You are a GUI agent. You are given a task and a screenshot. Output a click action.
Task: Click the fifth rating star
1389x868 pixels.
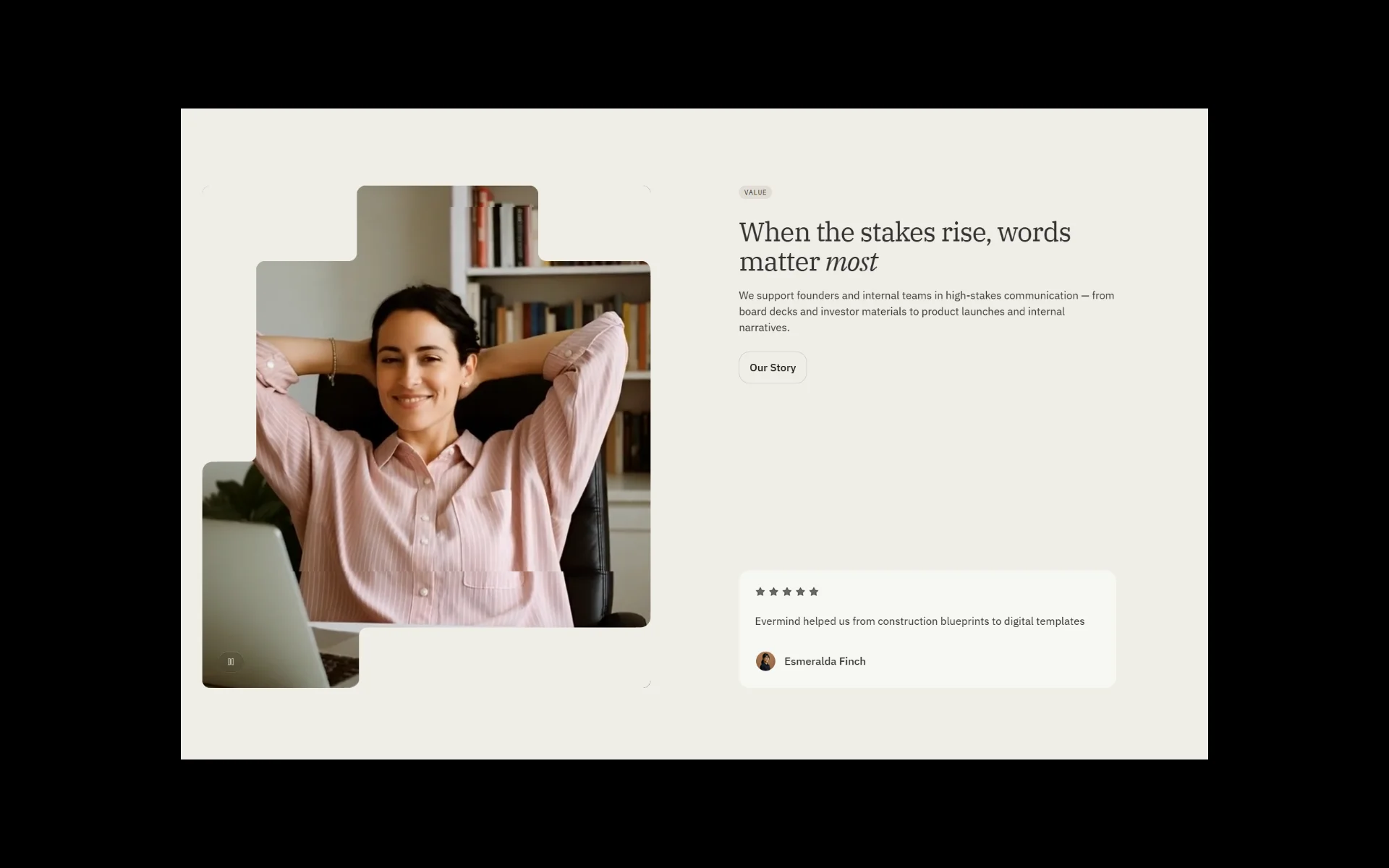coord(814,592)
